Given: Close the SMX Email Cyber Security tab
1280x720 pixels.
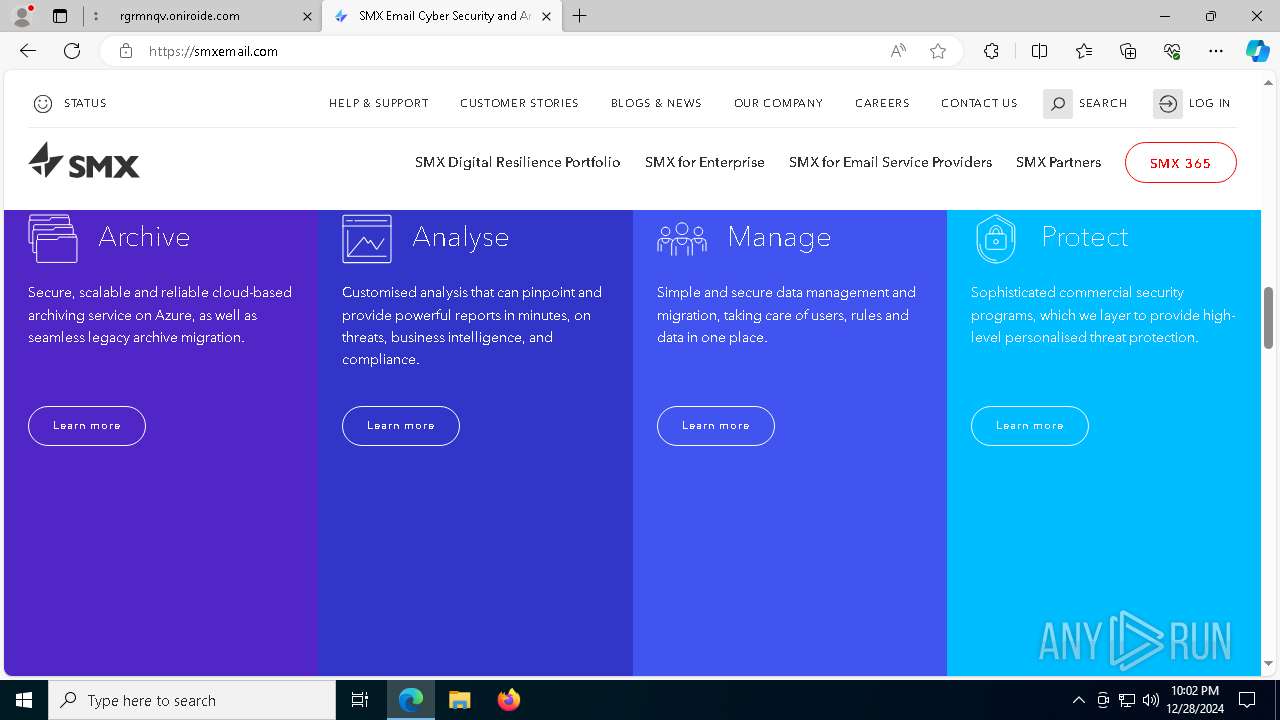Looking at the screenshot, I should pos(546,16).
